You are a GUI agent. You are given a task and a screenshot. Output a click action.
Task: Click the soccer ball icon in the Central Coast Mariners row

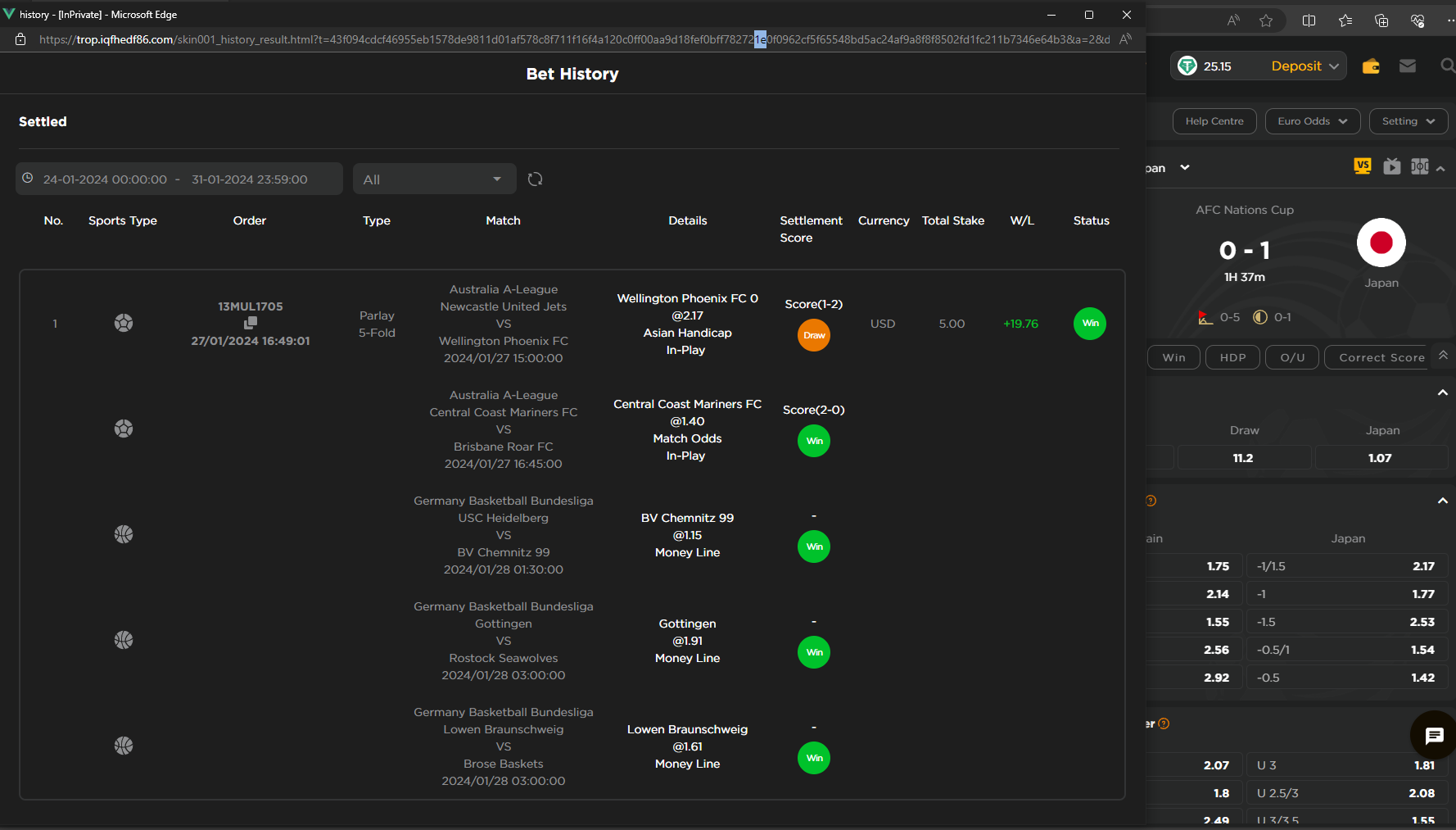[124, 429]
